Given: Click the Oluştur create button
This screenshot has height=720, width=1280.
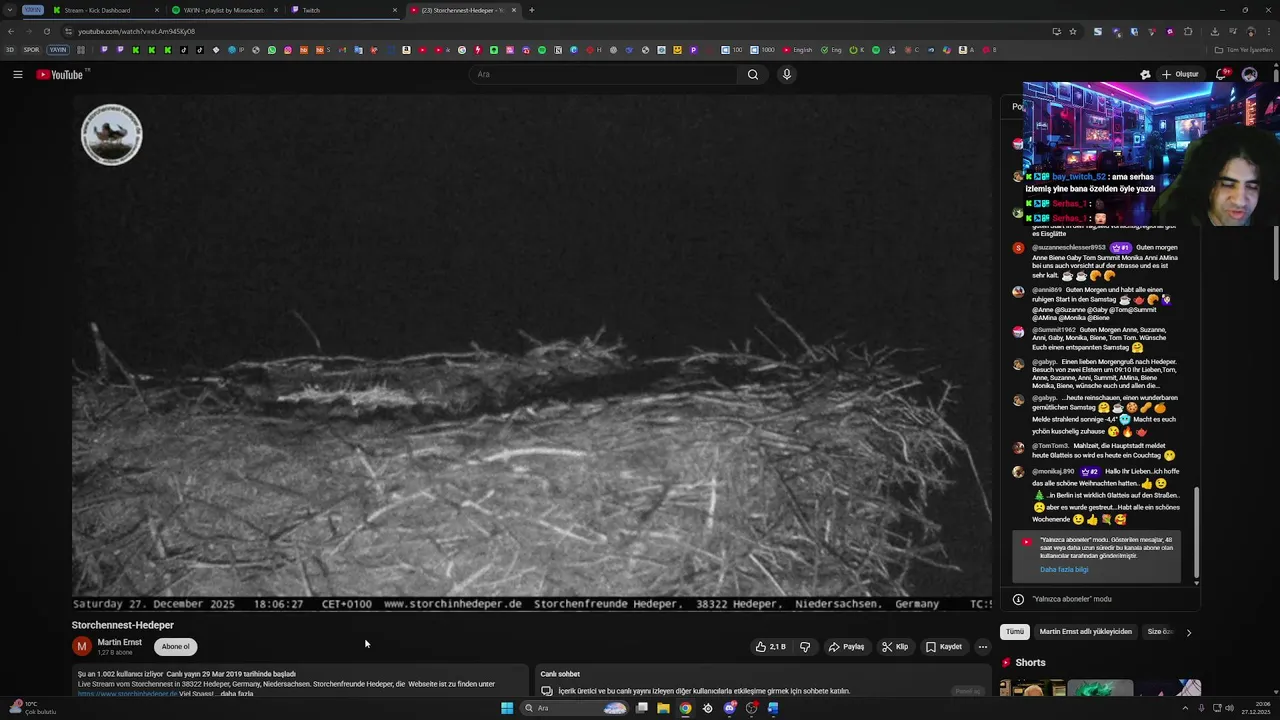Looking at the screenshot, I should click(1180, 74).
